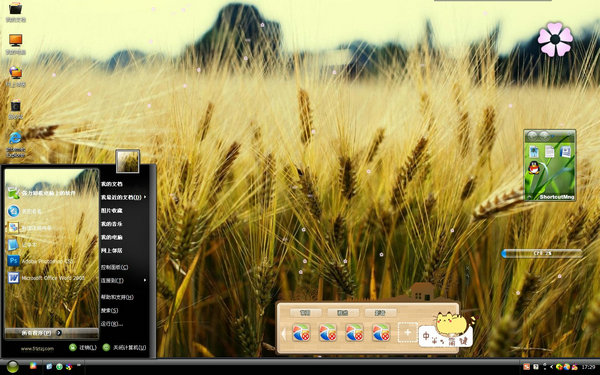Click the red S input method tray icon
This screenshot has width=600, height=375.
pyautogui.click(x=527, y=367)
